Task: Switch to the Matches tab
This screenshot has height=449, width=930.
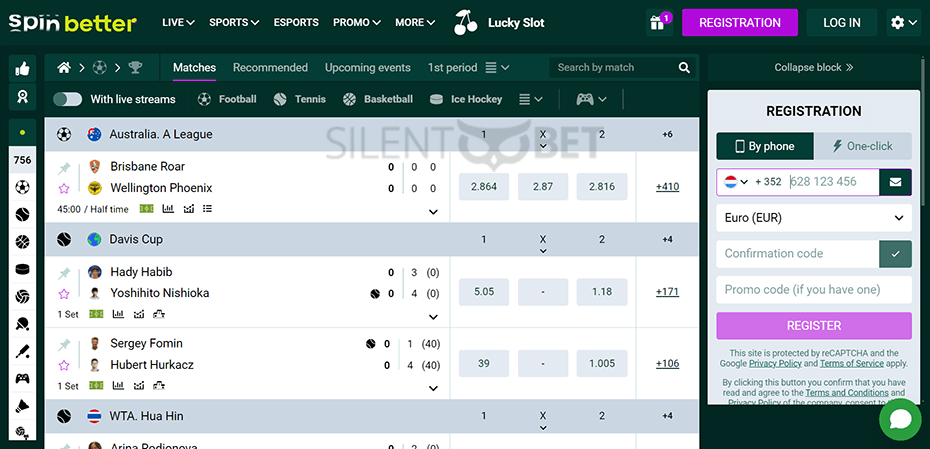Action: click(195, 68)
